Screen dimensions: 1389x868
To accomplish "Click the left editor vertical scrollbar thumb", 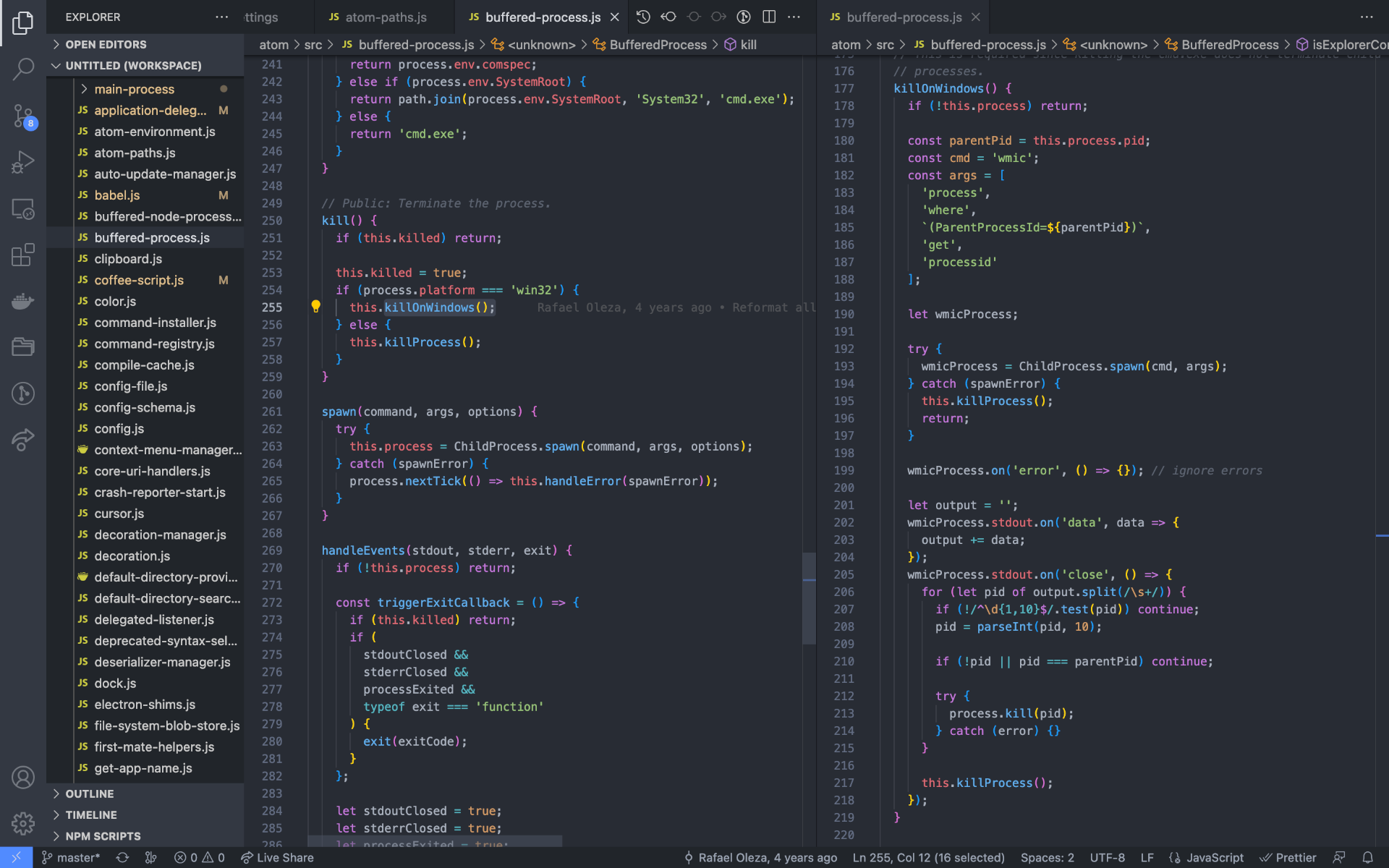I will click(809, 597).
